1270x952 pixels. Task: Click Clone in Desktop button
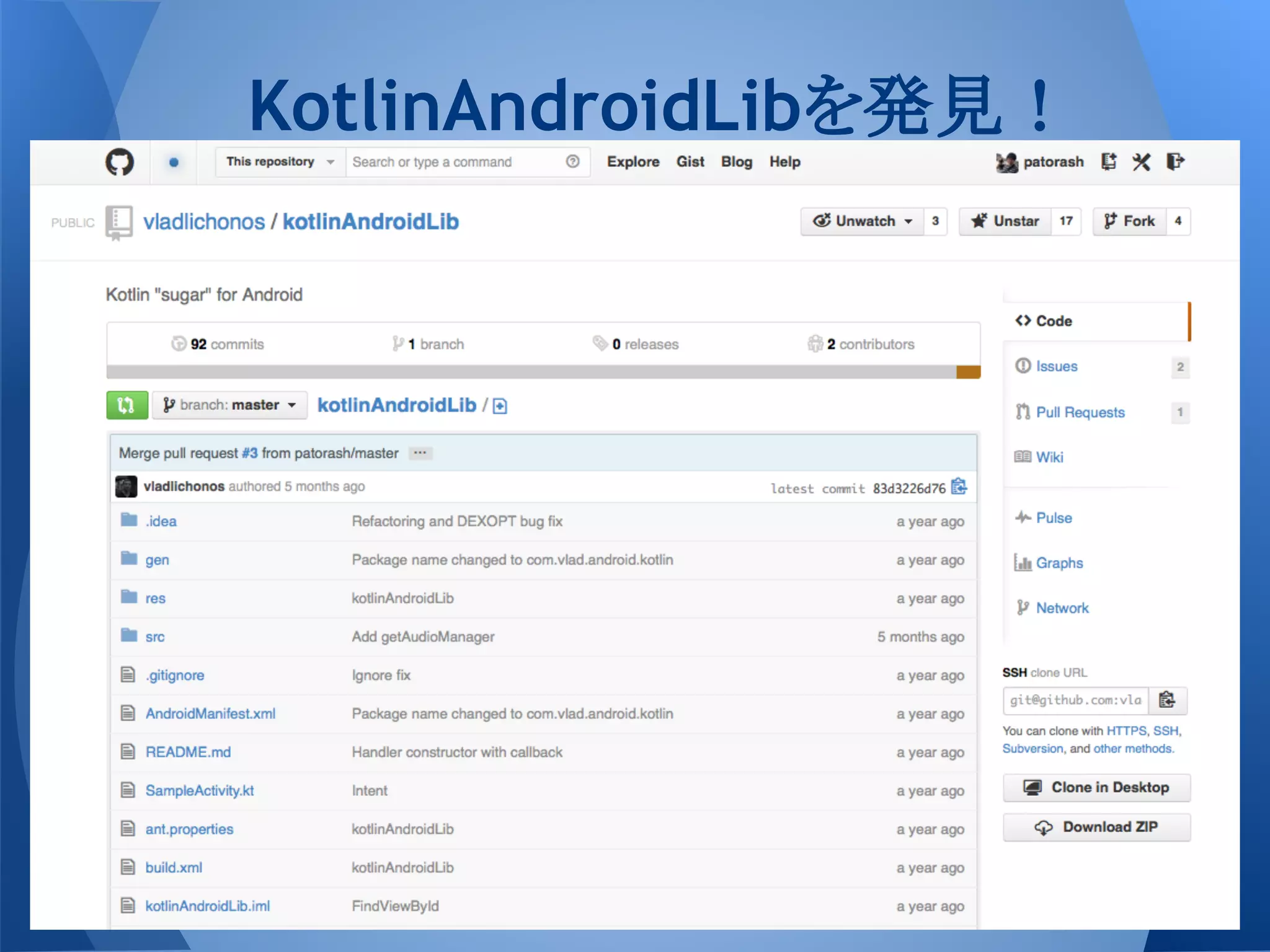1096,788
